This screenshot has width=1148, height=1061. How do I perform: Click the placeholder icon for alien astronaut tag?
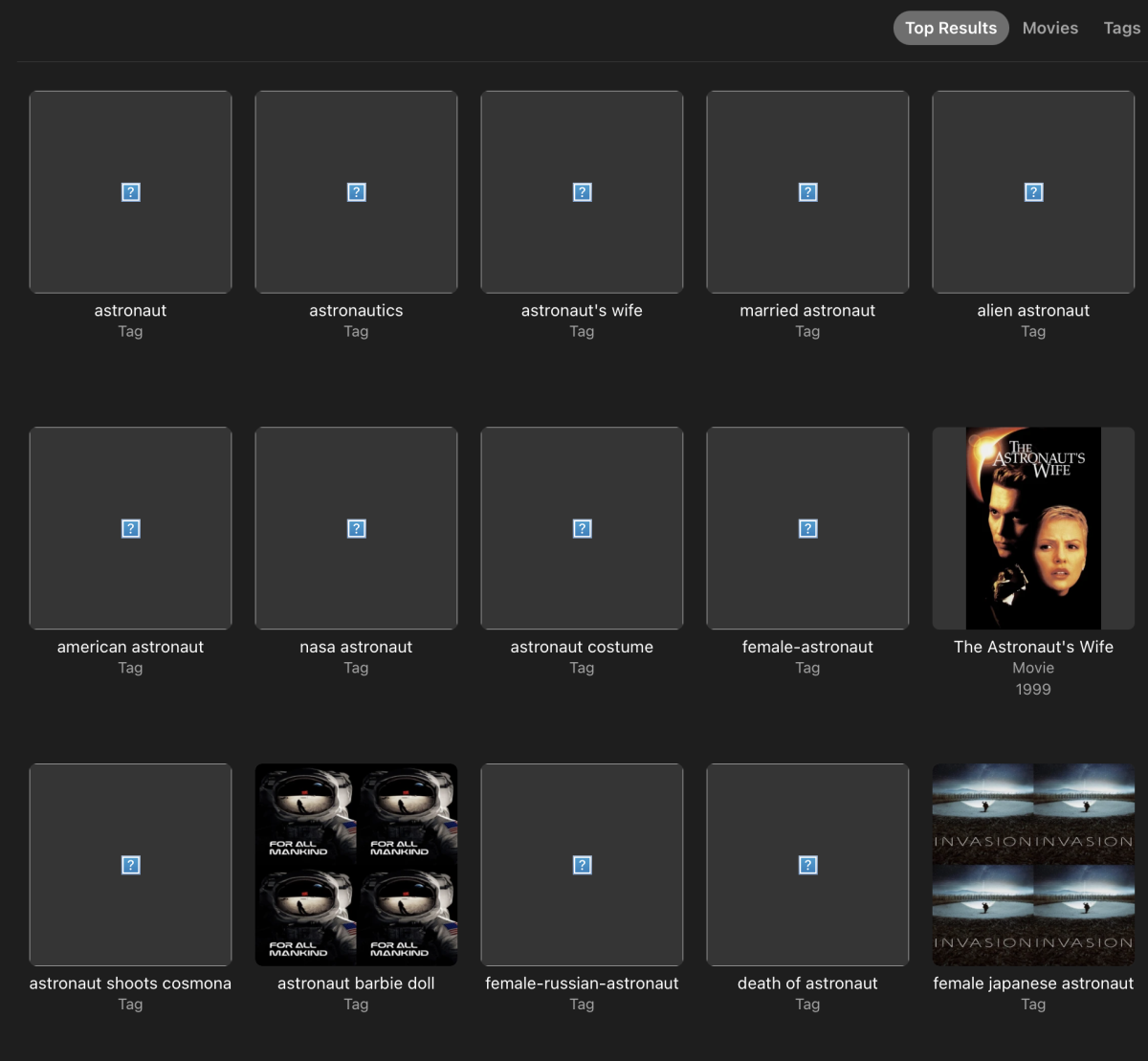pos(1033,191)
